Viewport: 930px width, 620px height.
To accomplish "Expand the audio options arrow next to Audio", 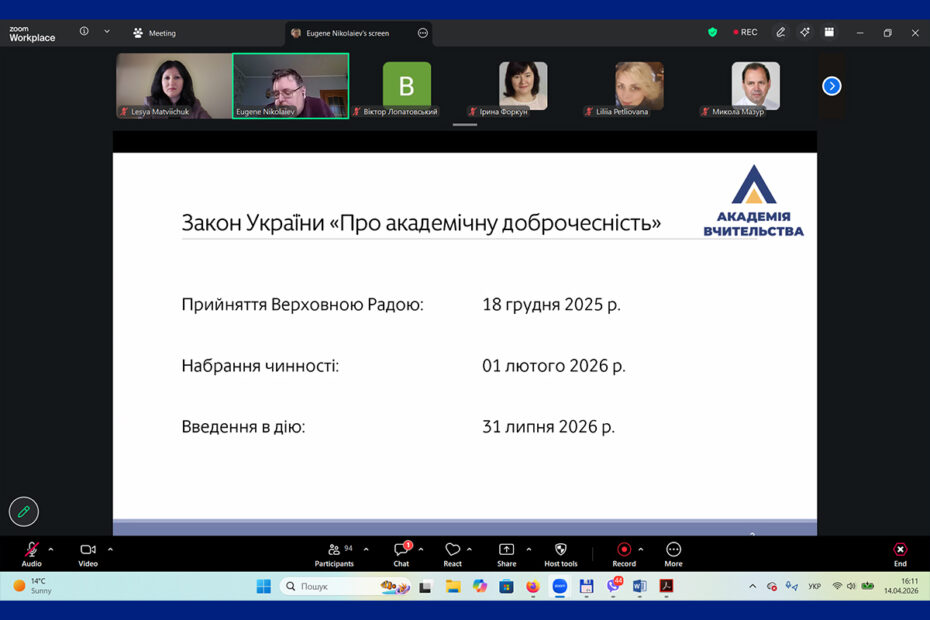I will click(51, 549).
